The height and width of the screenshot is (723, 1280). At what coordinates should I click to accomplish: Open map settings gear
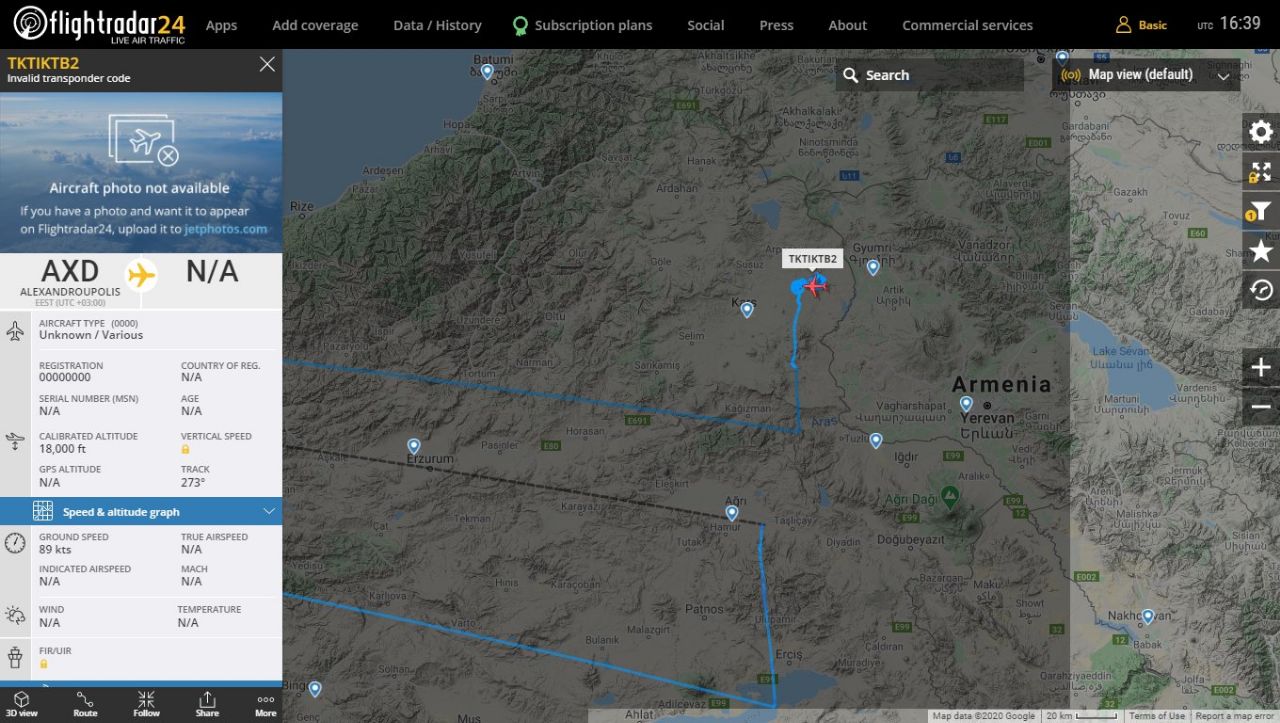point(1261,132)
